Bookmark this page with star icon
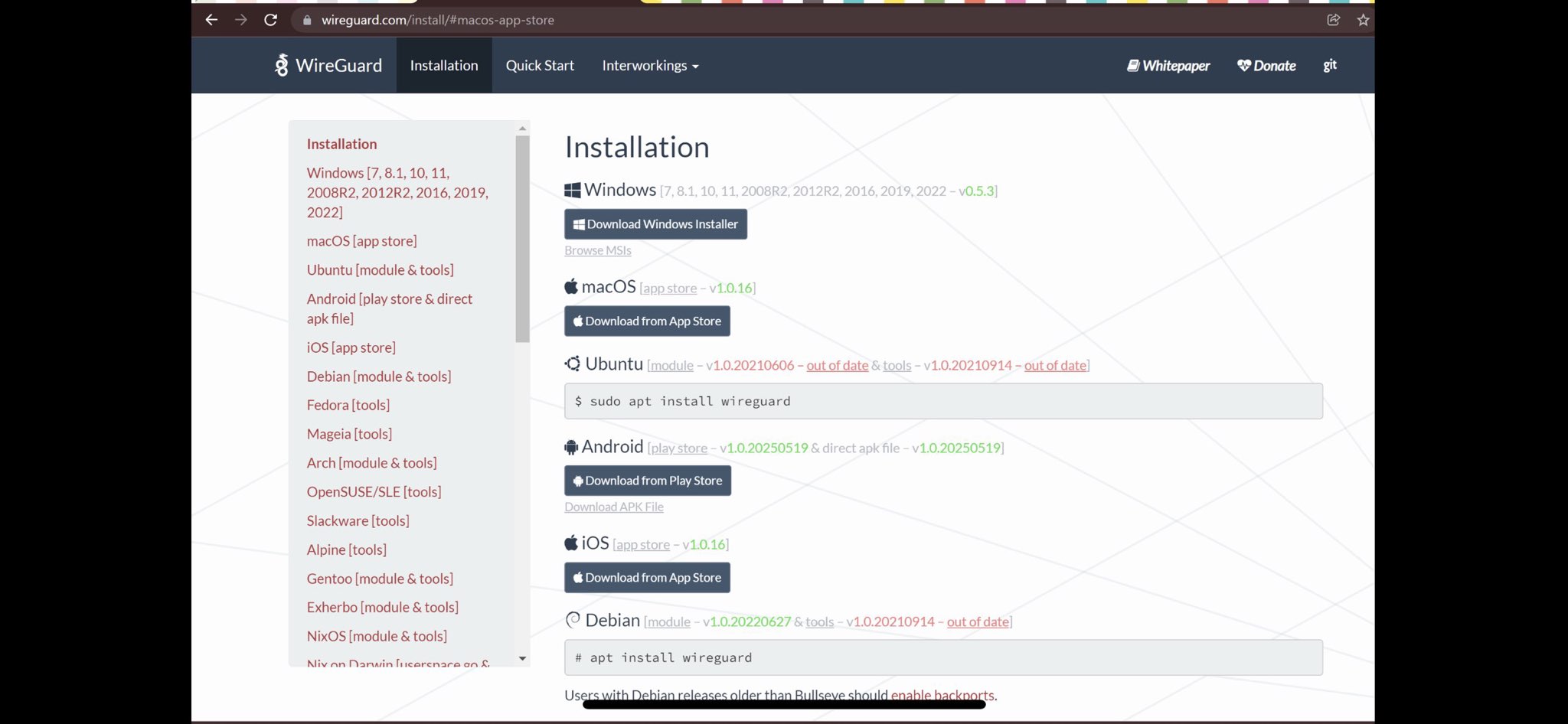Screen dimensions: 1568x724 point(1363,20)
